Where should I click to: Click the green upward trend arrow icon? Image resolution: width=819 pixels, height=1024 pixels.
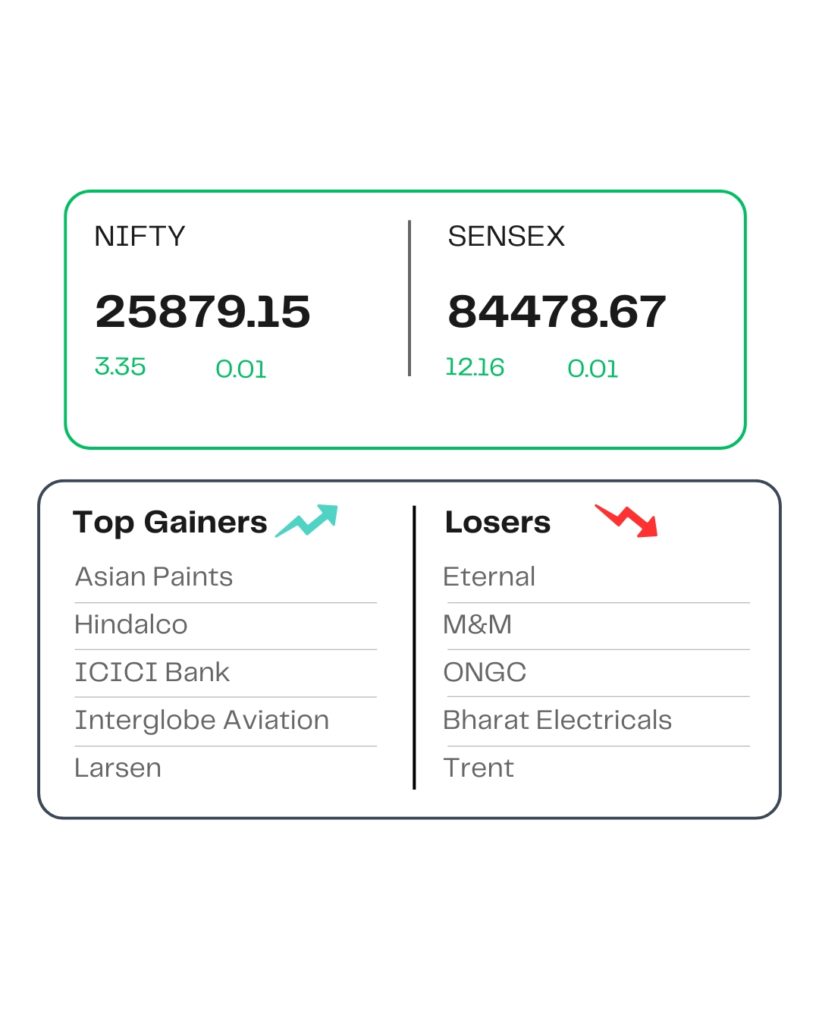point(307,521)
